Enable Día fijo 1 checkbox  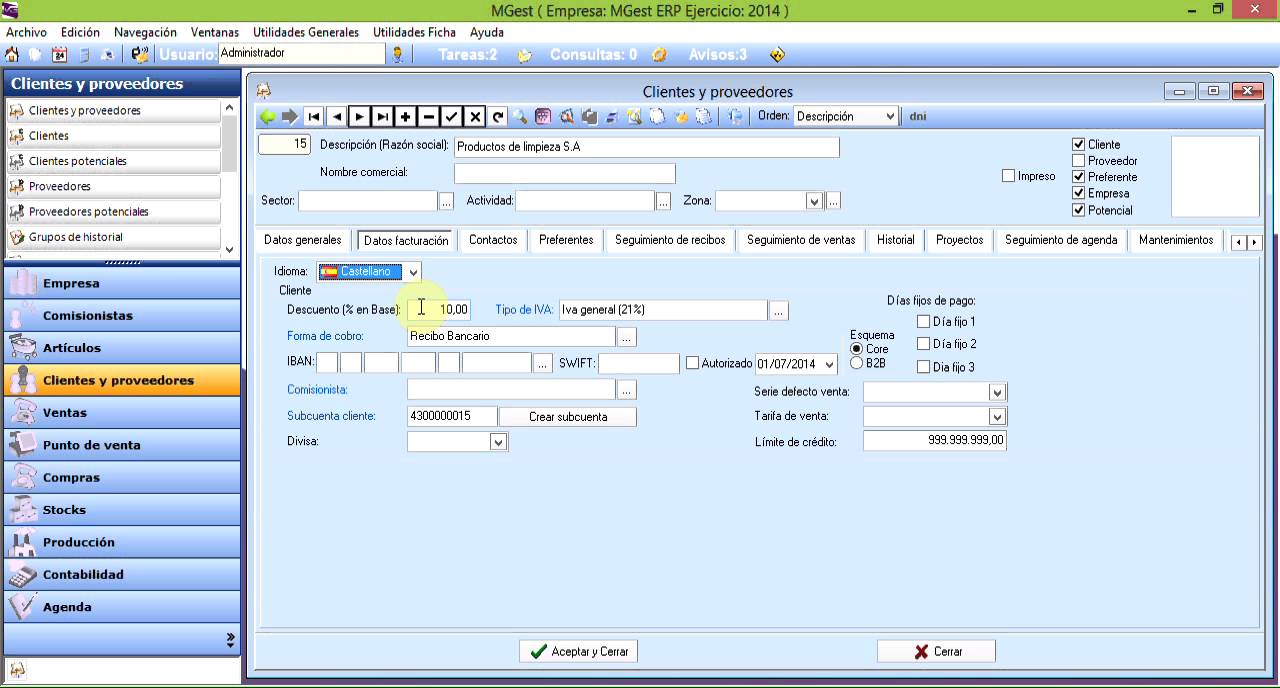923,322
